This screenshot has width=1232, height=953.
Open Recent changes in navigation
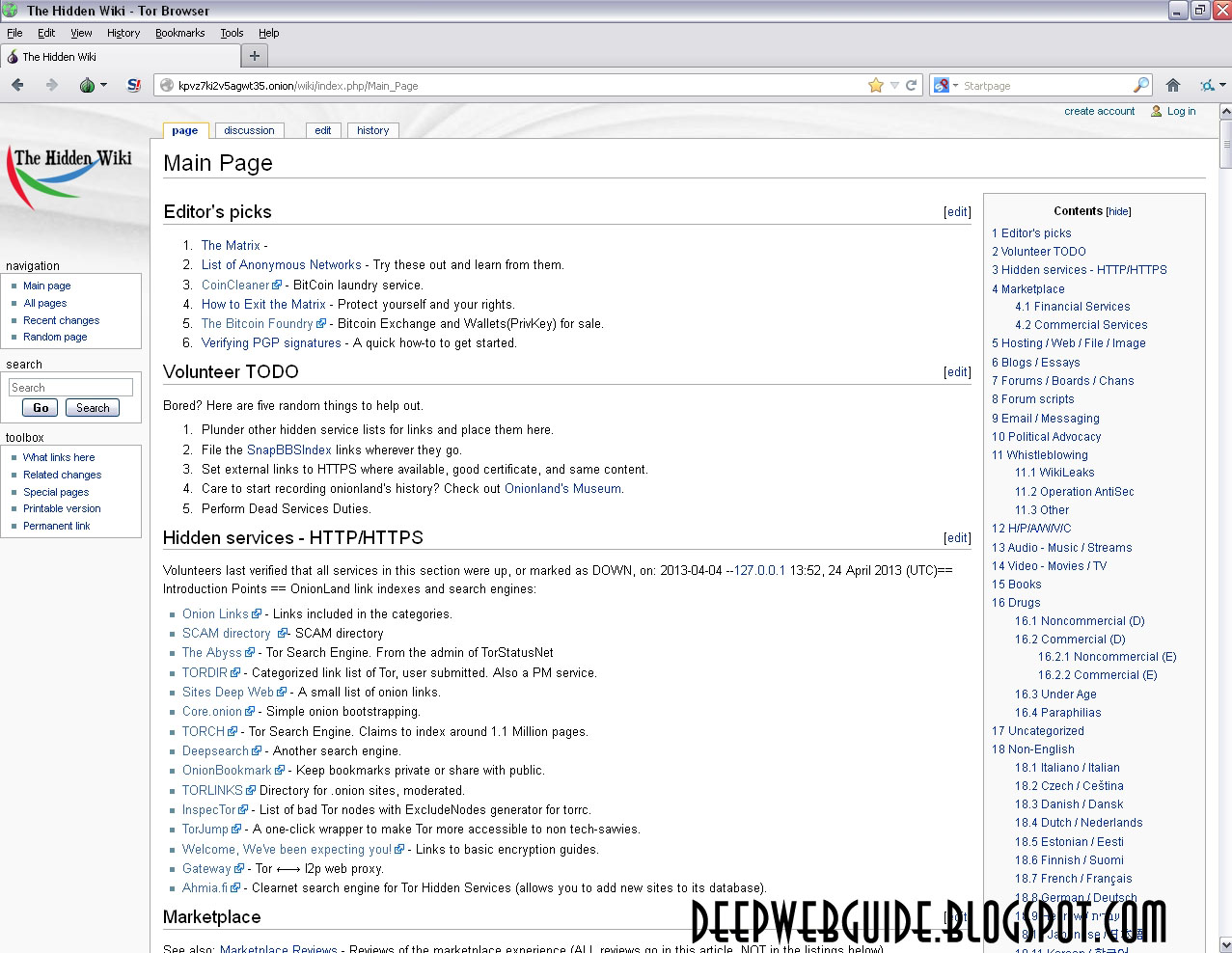point(62,320)
